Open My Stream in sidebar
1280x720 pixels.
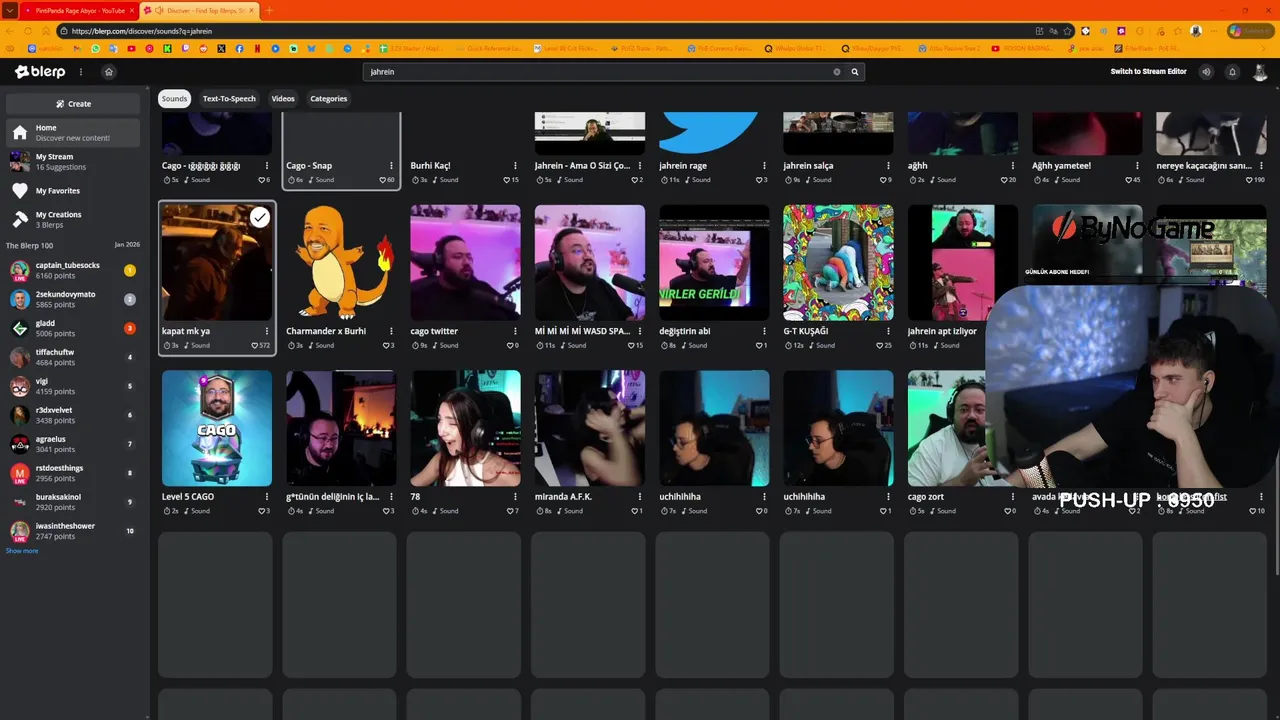tap(73, 162)
